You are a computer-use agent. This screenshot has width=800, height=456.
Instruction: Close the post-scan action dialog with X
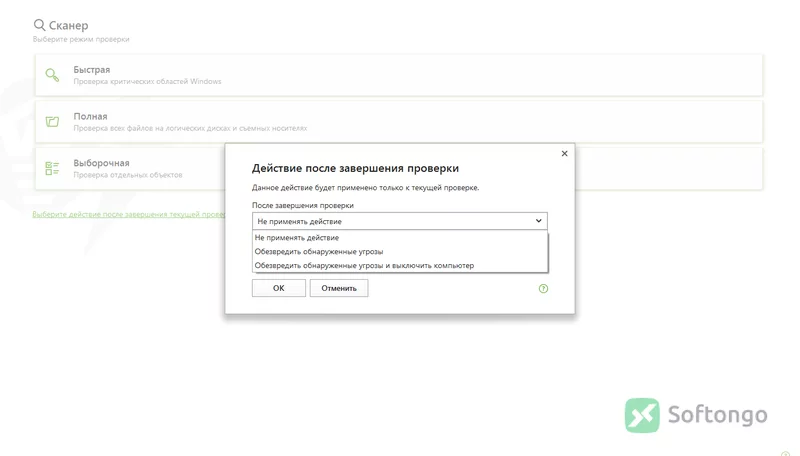[564, 154]
